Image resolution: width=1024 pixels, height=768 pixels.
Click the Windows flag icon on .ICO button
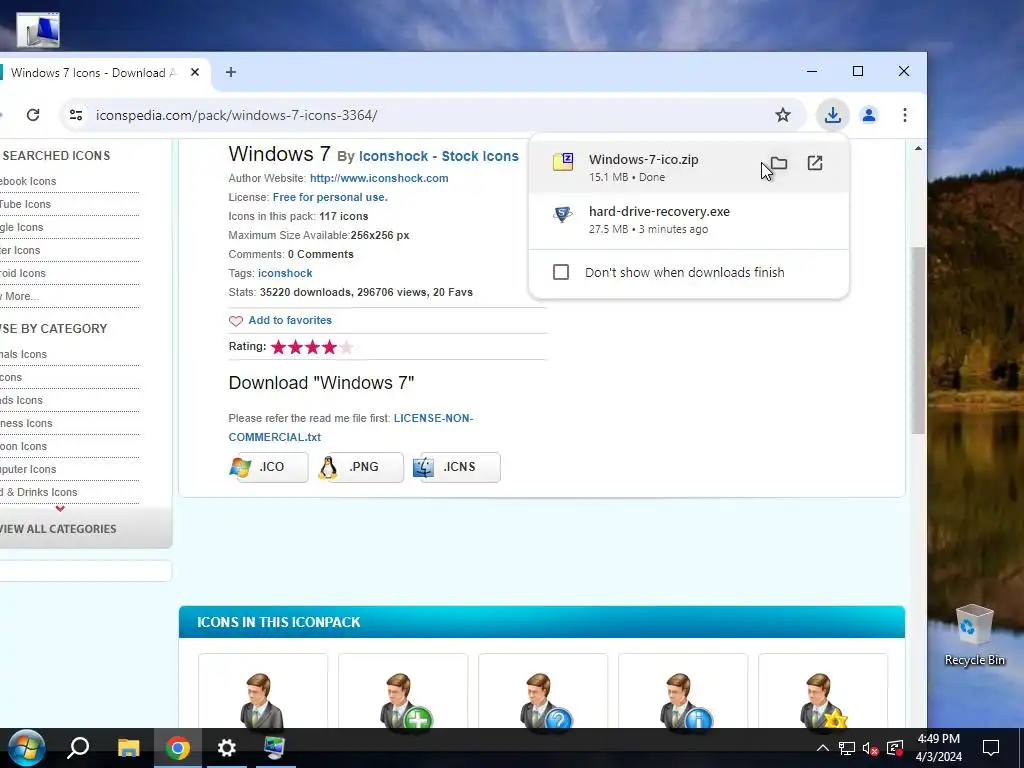(x=240, y=468)
